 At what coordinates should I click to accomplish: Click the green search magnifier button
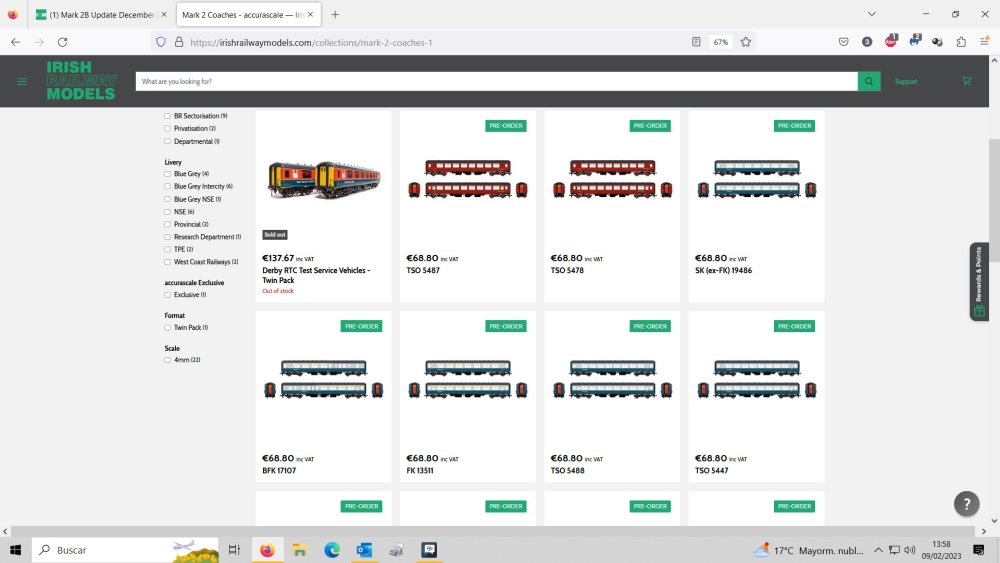tap(869, 82)
